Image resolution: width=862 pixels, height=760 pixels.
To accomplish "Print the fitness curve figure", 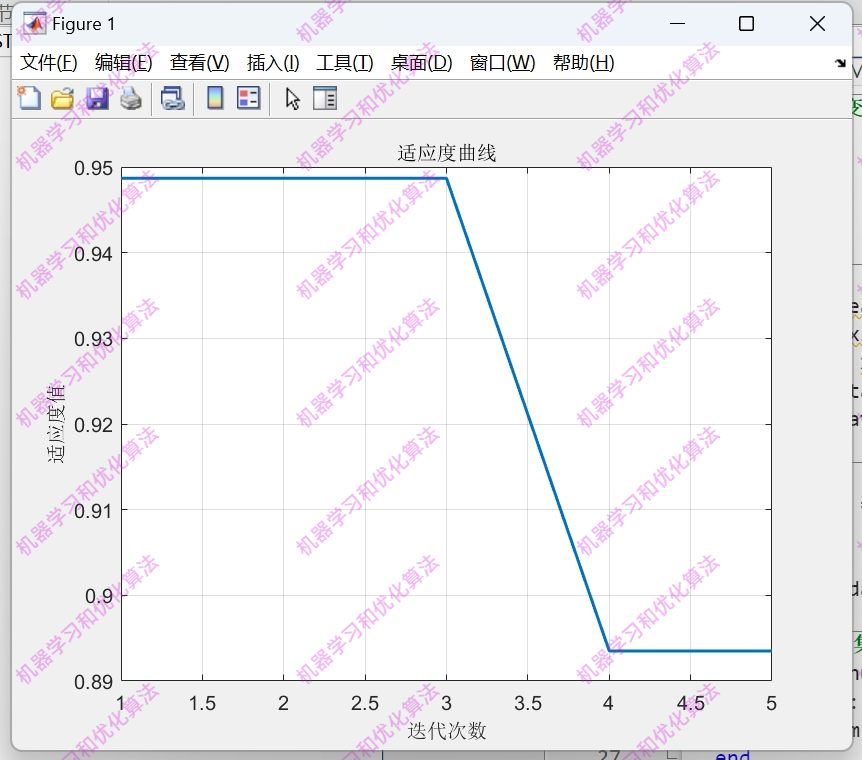I will pyautogui.click(x=130, y=98).
